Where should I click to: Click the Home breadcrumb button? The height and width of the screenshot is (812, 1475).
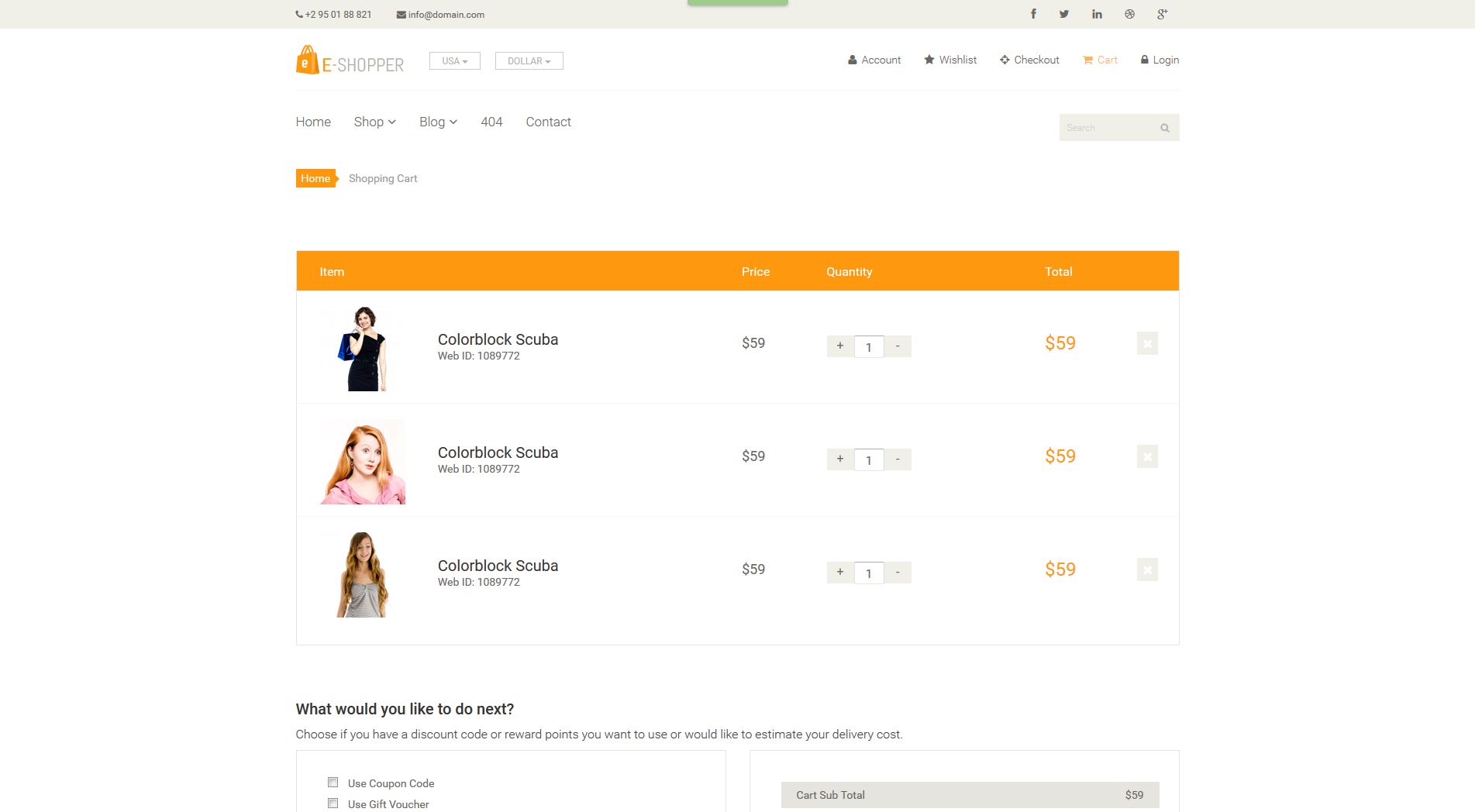315,178
